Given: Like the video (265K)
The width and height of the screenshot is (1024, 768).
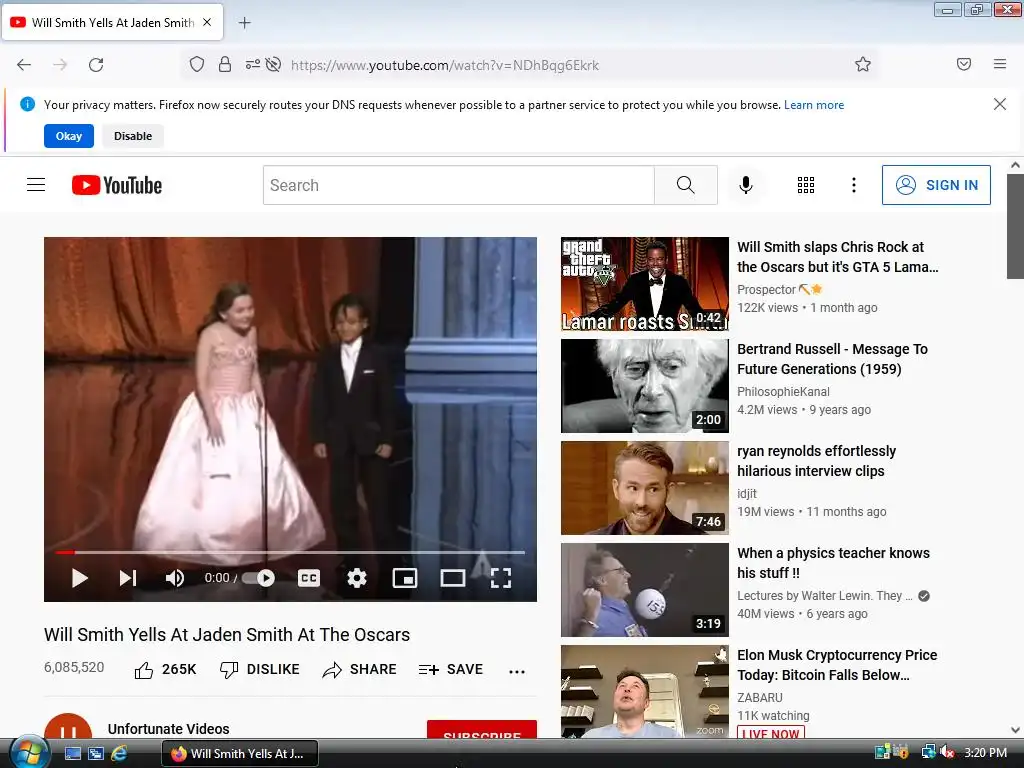Looking at the screenshot, I should pos(165,669).
